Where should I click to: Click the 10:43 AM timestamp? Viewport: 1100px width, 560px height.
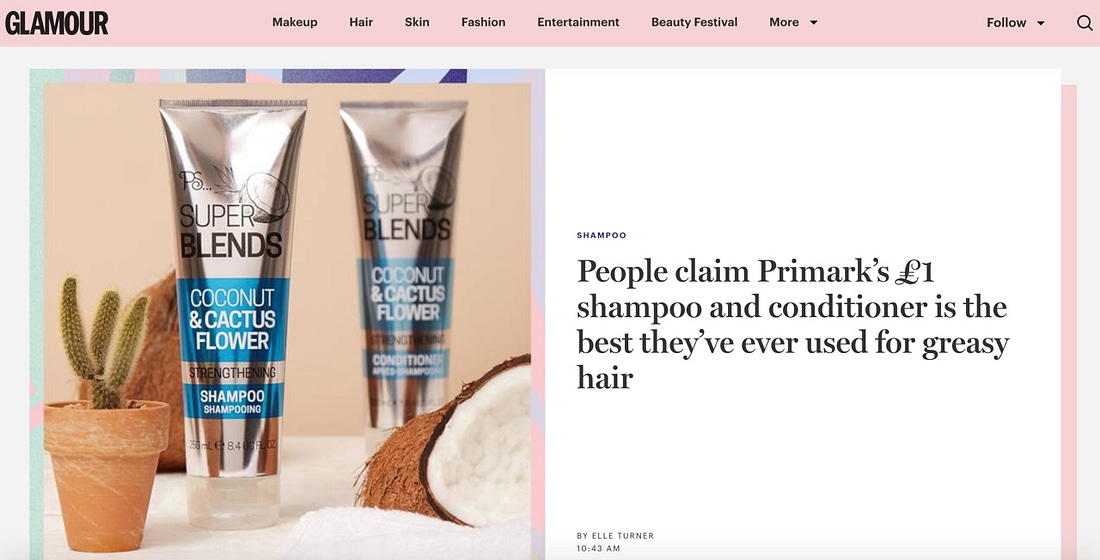[x=598, y=548]
